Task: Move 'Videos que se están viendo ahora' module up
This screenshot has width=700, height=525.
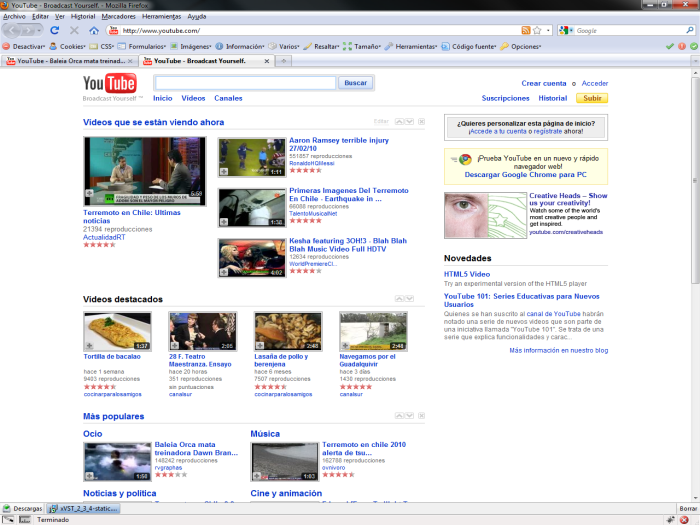Action: tap(399, 121)
